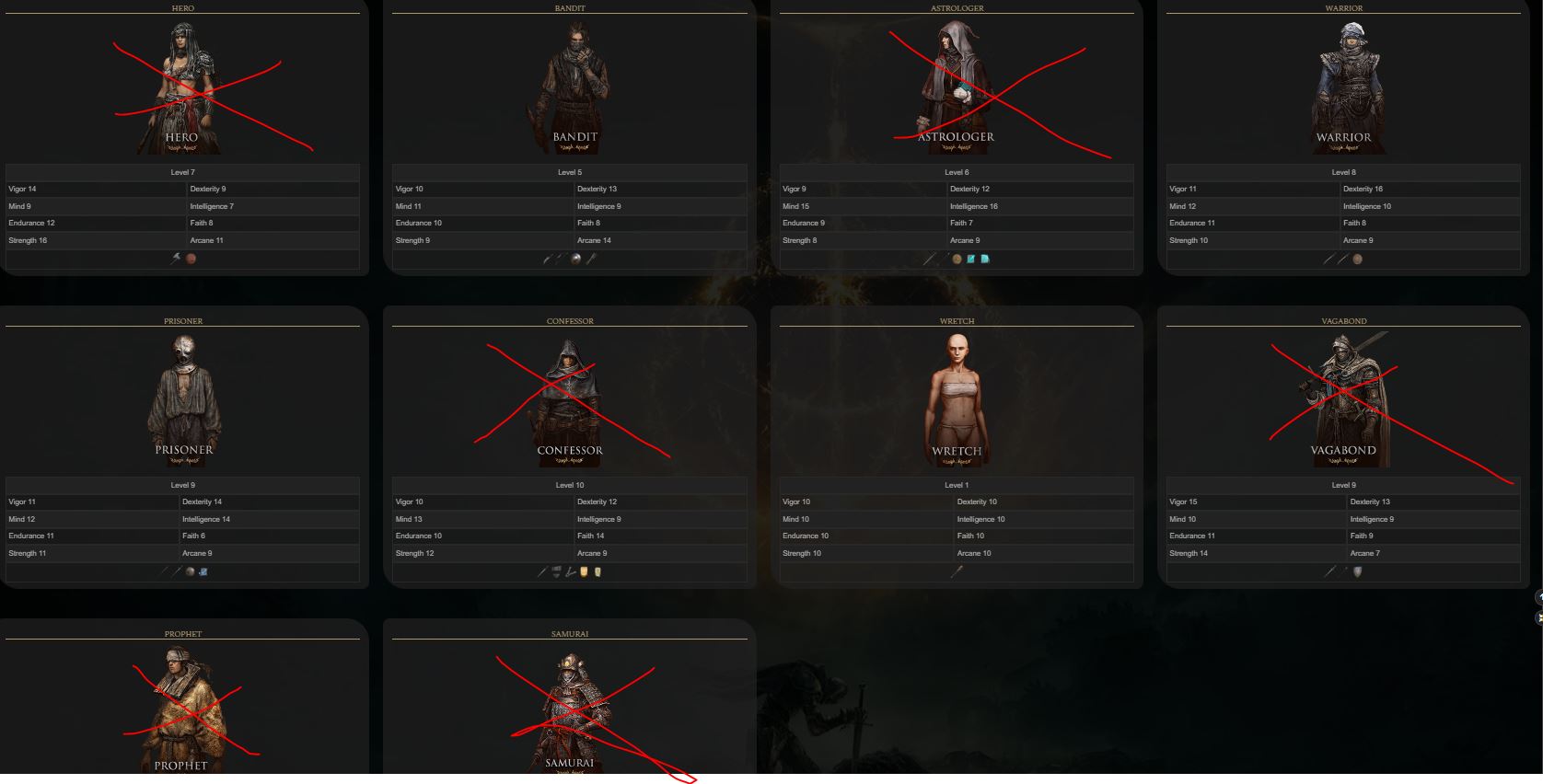Click the Hero's axe equipment icon
The width and height of the screenshot is (1543, 784).
[175, 259]
